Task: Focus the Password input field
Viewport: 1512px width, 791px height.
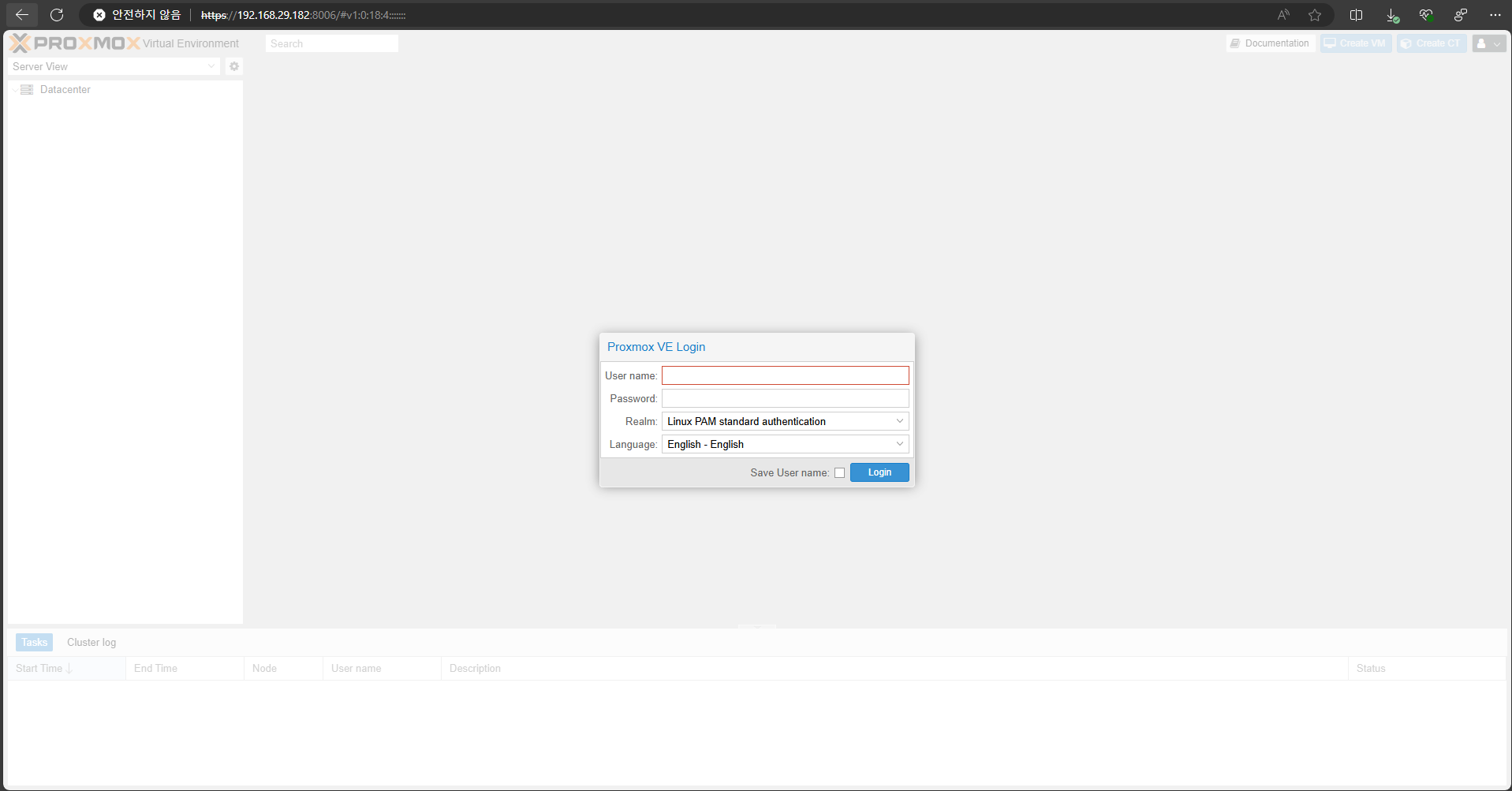Action: [785, 398]
